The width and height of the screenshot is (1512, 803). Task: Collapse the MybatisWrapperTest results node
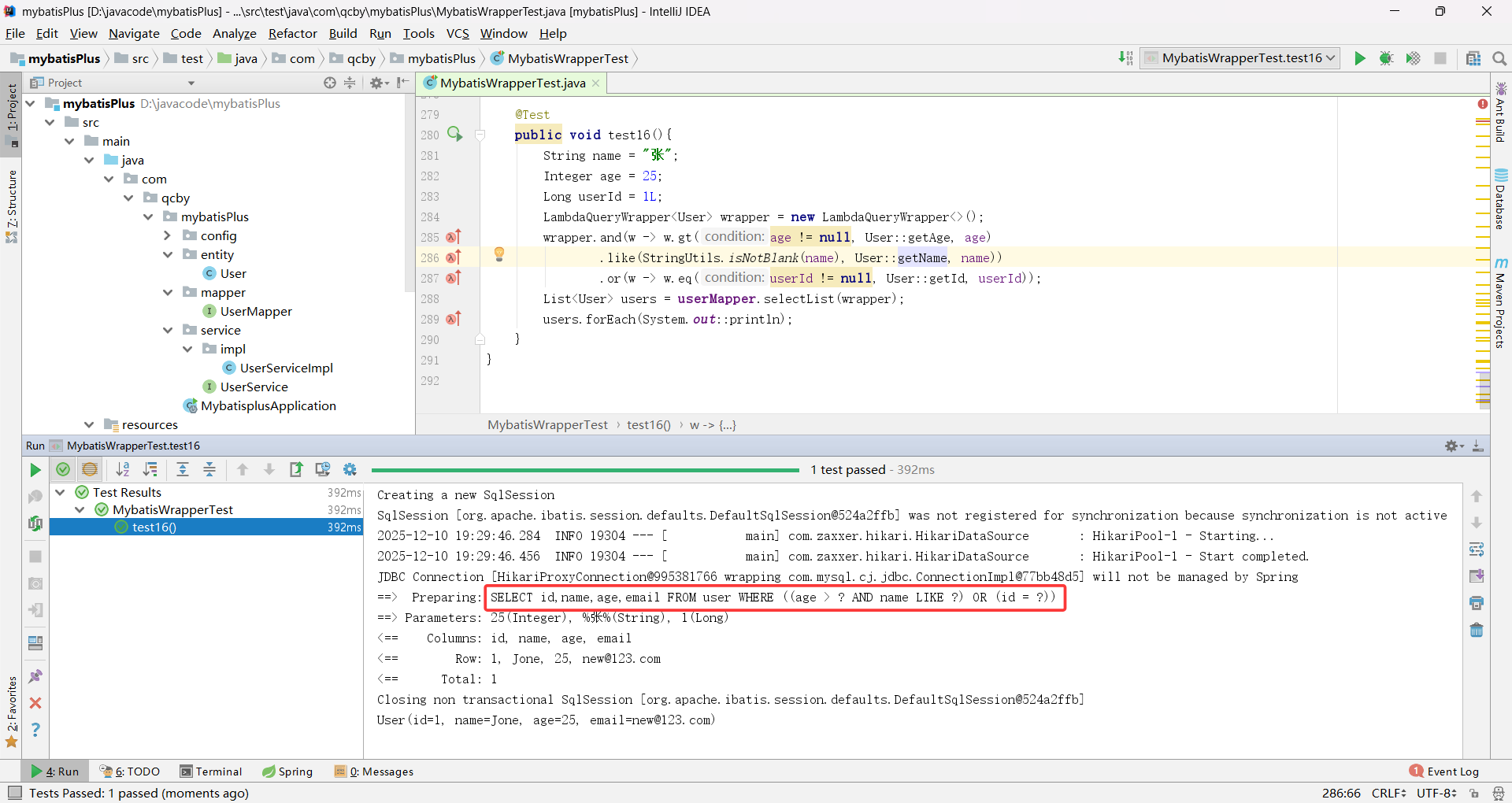coord(80,509)
